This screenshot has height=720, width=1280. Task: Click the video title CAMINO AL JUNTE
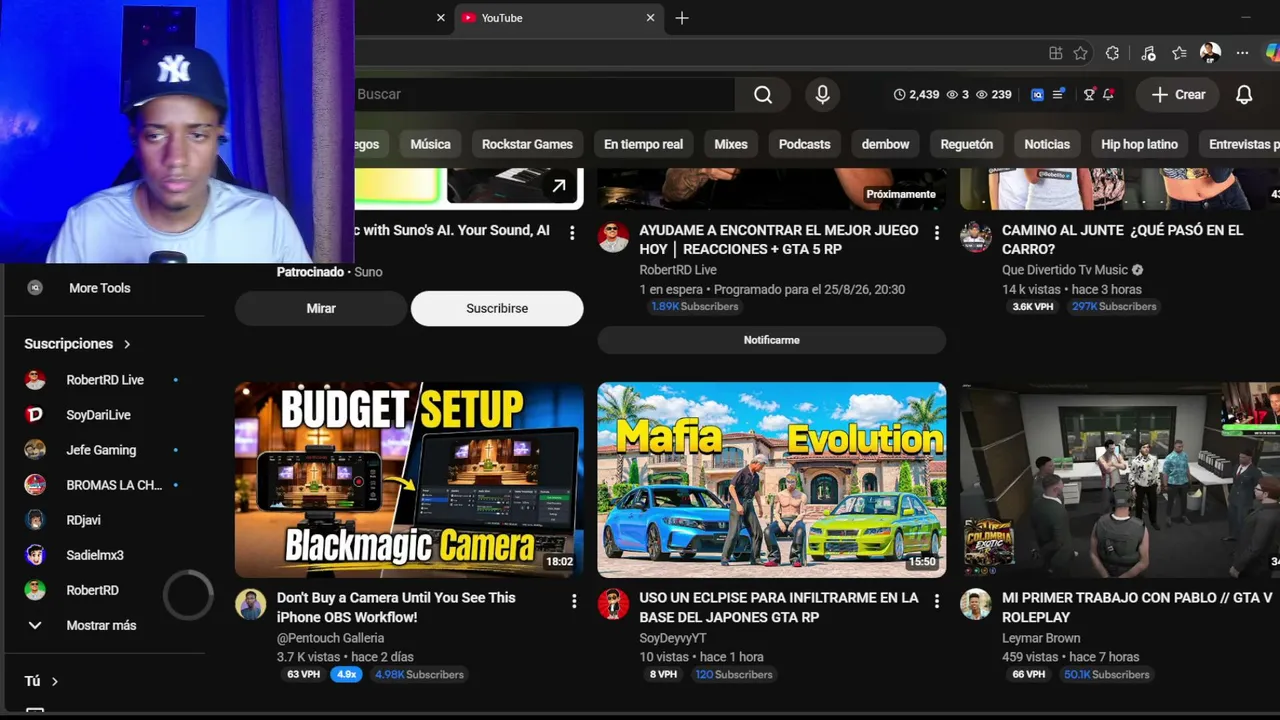1123,239
